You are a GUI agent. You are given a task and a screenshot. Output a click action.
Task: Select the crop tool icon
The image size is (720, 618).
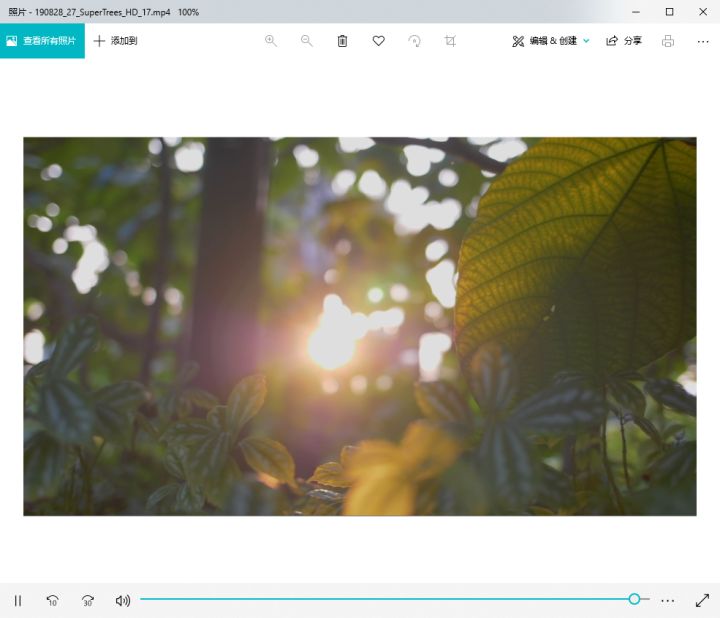pyautogui.click(x=450, y=41)
